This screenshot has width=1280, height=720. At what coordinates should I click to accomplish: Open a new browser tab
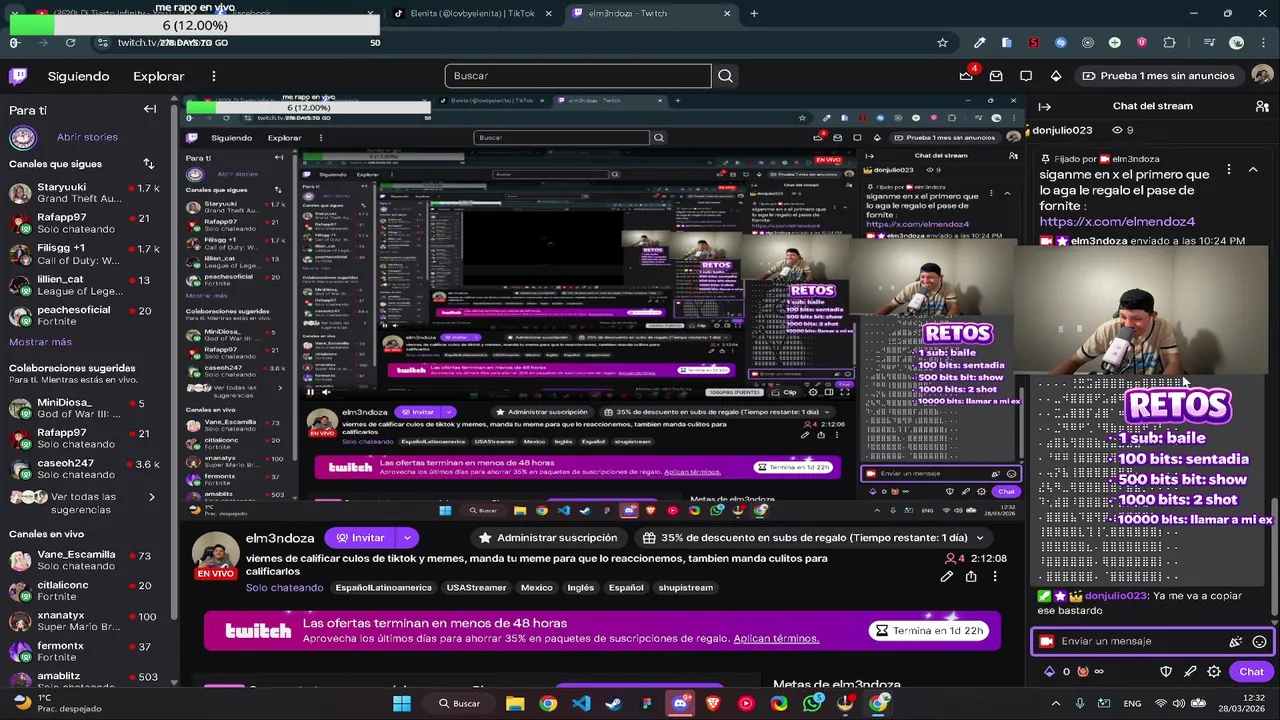point(754,14)
